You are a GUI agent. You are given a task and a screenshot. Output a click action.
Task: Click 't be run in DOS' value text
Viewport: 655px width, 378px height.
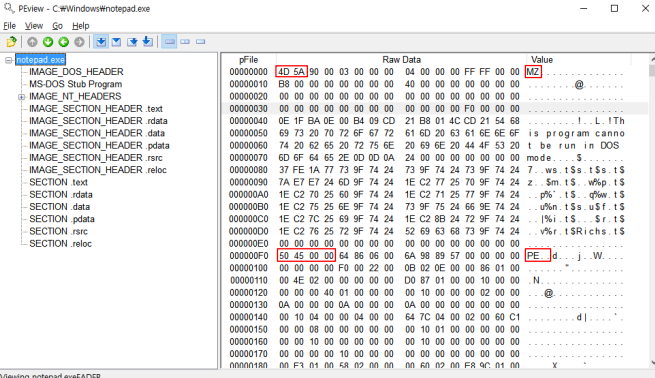(573, 145)
